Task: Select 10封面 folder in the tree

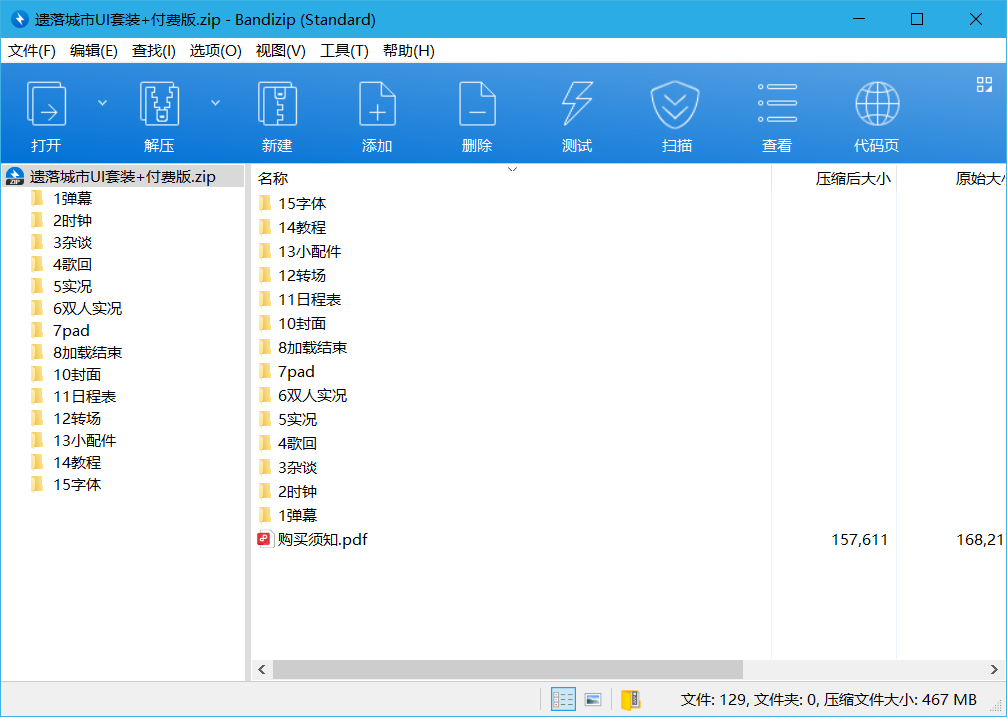Action: point(77,374)
